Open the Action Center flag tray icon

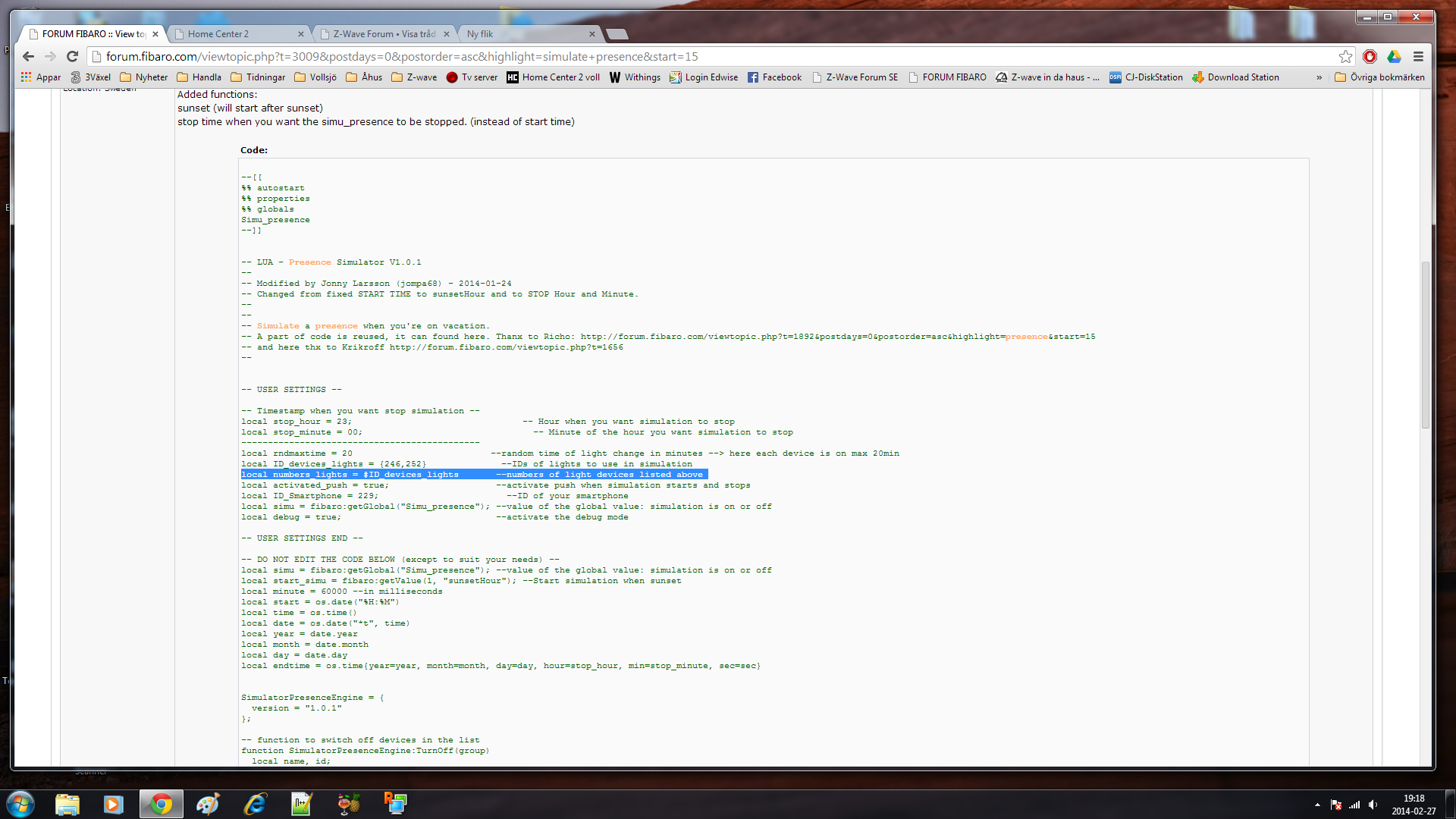(1336, 805)
